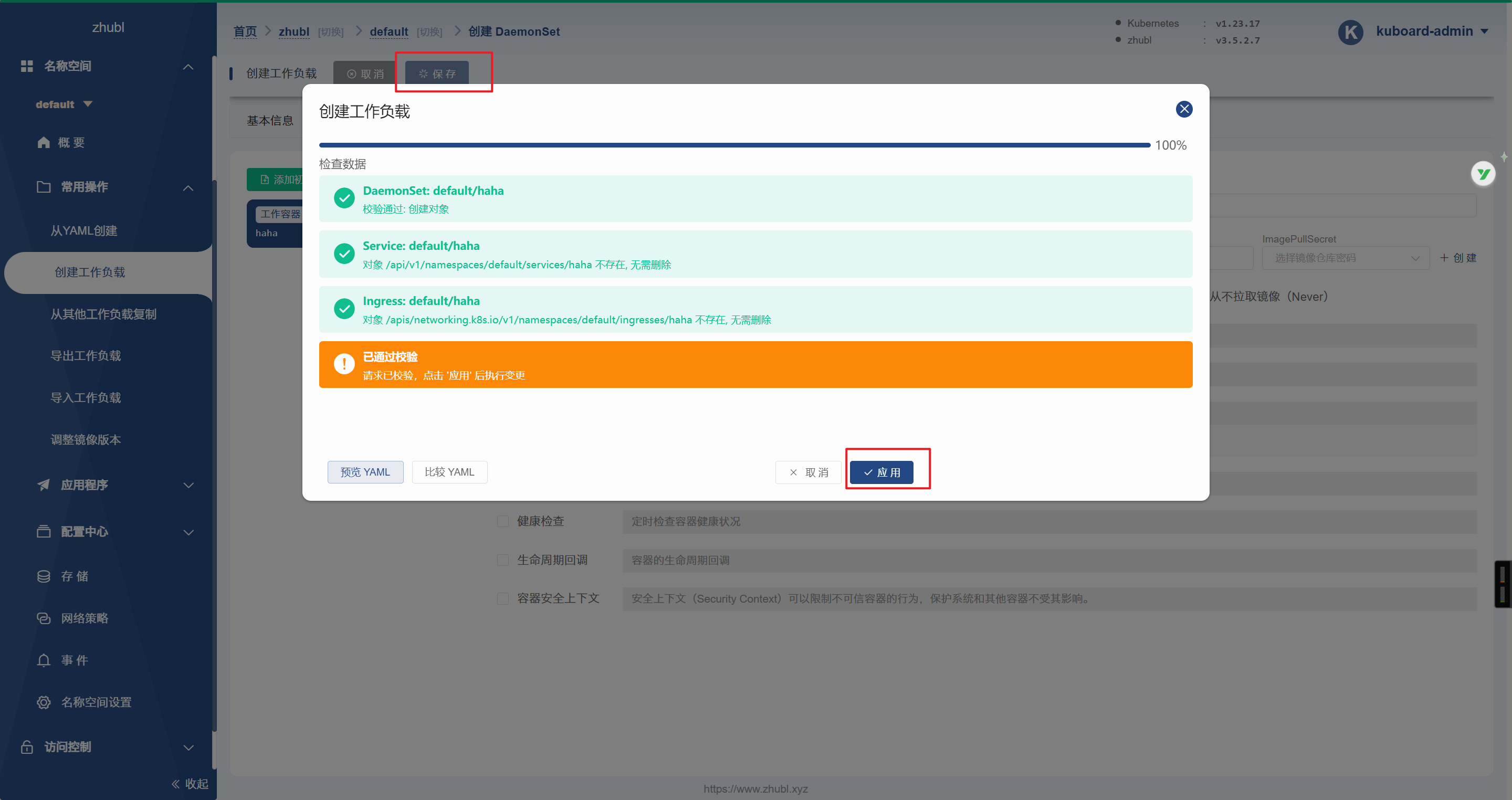Collapse the 常用操作 section chevron
The image size is (1512, 800).
pyautogui.click(x=188, y=188)
